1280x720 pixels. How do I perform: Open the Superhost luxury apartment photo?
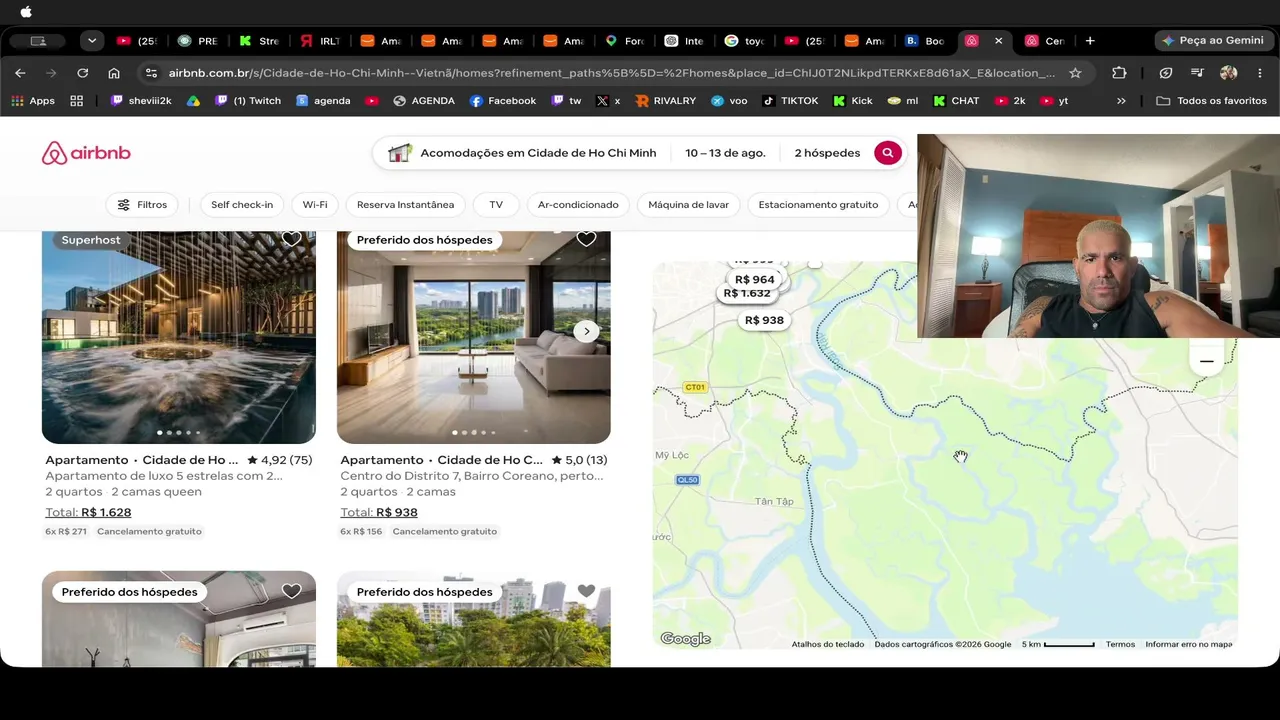click(x=179, y=337)
